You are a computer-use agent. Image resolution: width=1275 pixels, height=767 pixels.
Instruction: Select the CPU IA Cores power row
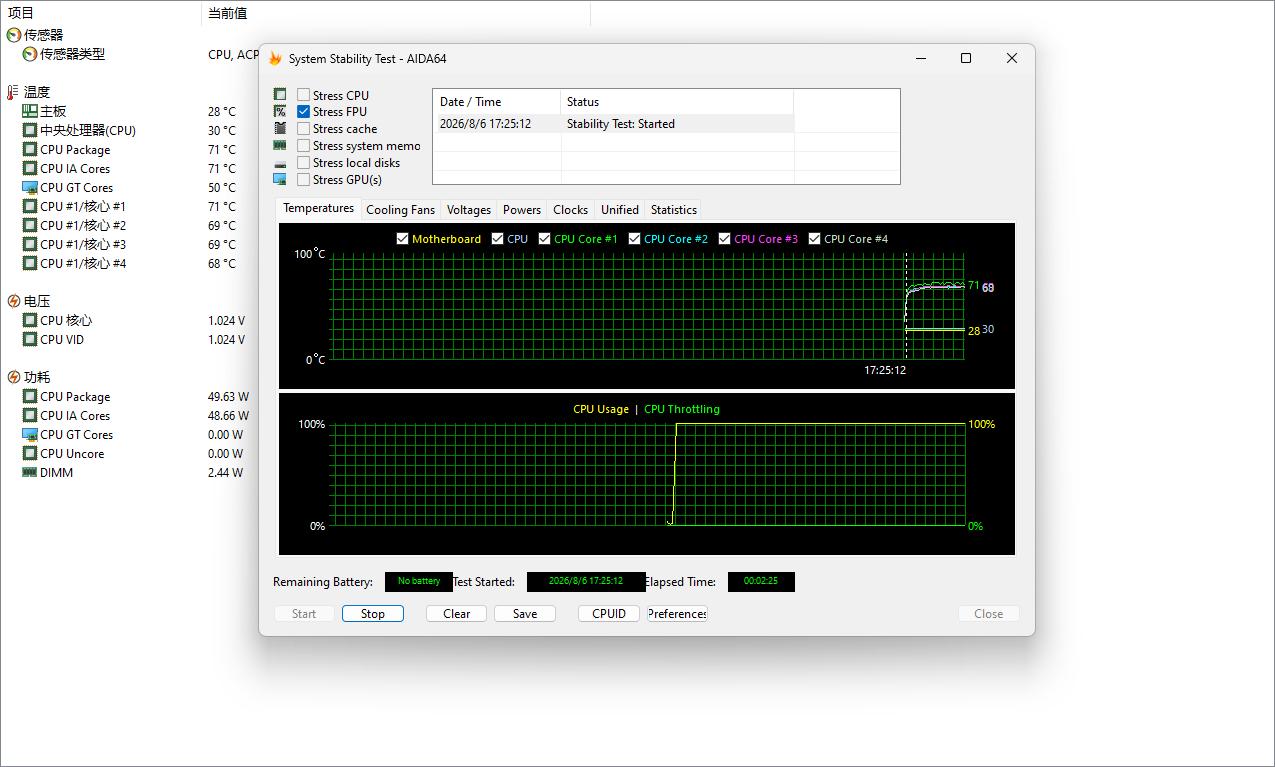click(130, 416)
